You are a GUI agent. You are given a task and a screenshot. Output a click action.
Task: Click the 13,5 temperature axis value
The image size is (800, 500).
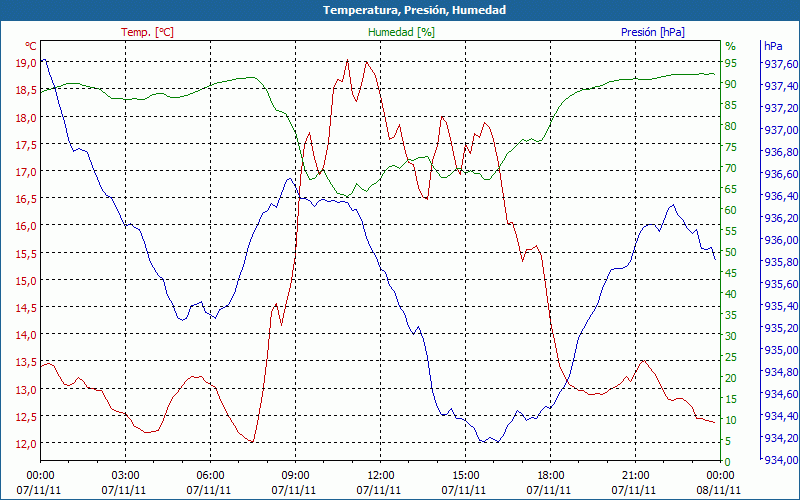(x=27, y=362)
